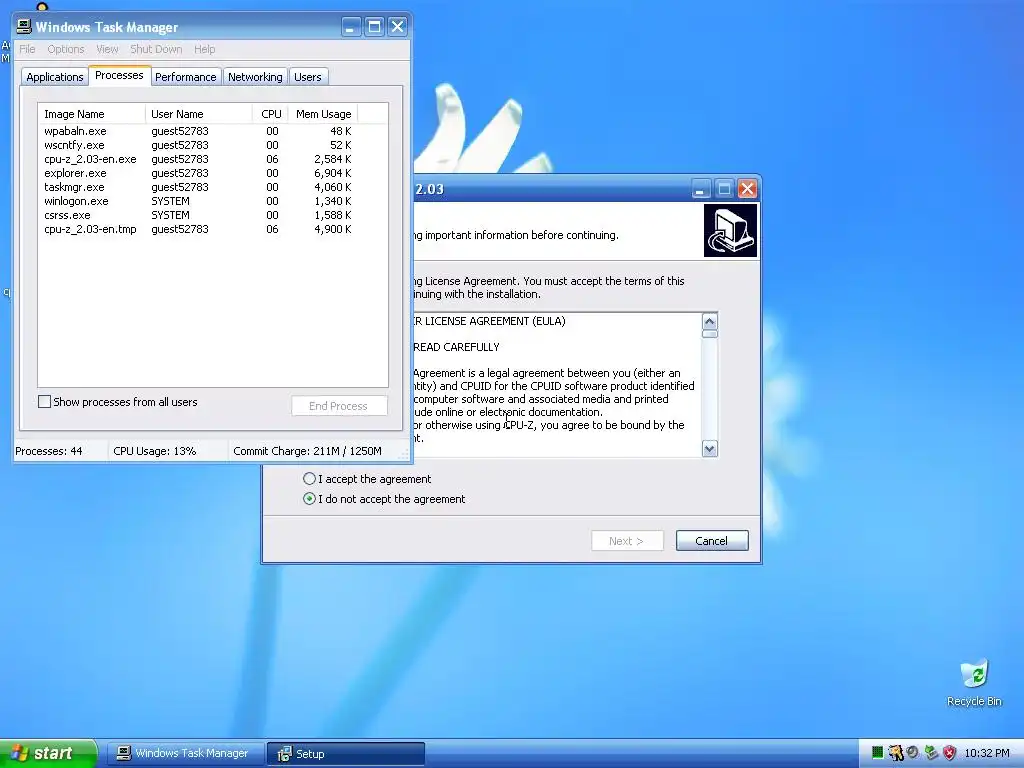Open the Recycle Bin desktop icon

click(x=974, y=683)
